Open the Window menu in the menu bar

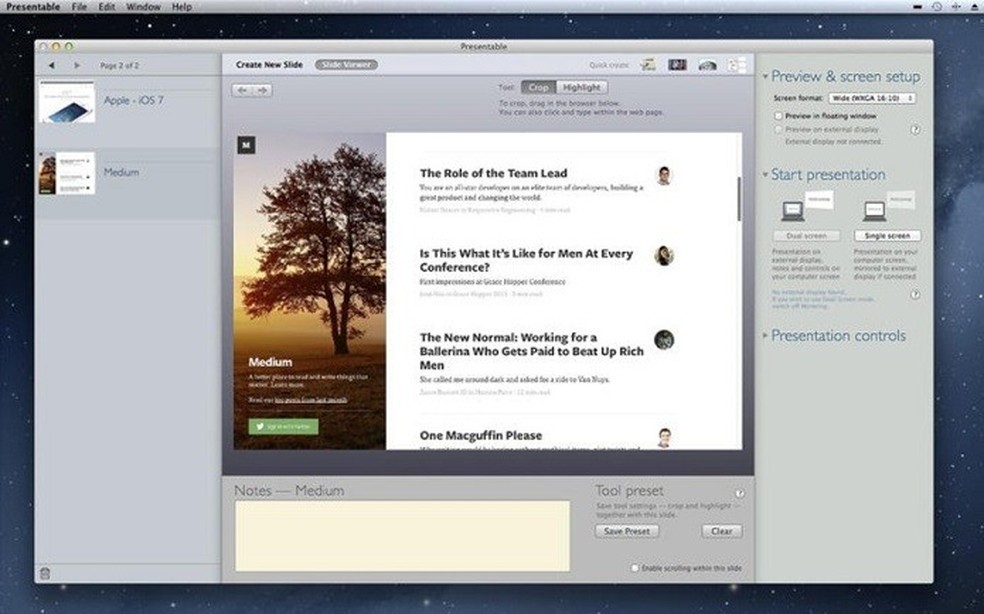pyautogui.click(x=143, y=6)
